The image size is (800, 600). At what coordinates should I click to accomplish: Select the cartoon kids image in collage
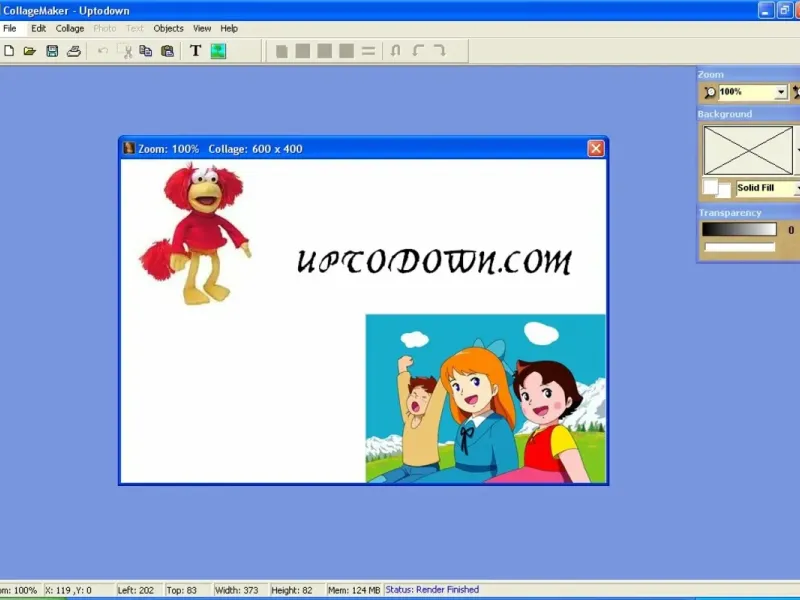click(x=486, y=398)
